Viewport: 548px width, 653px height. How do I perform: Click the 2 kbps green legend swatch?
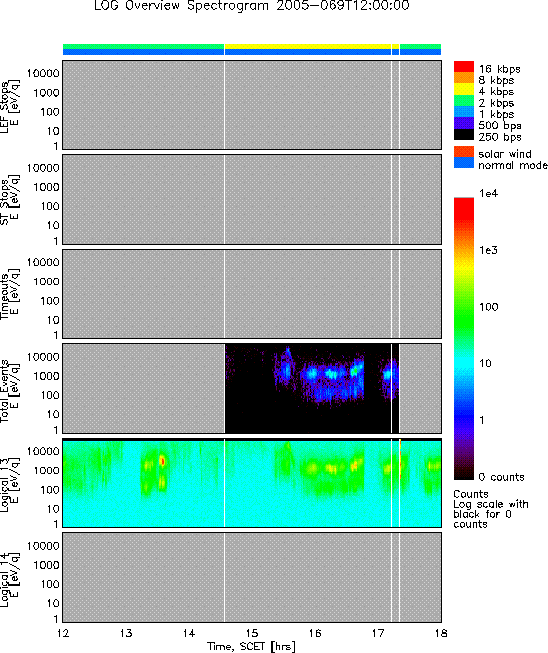click(x=464, y=100)
